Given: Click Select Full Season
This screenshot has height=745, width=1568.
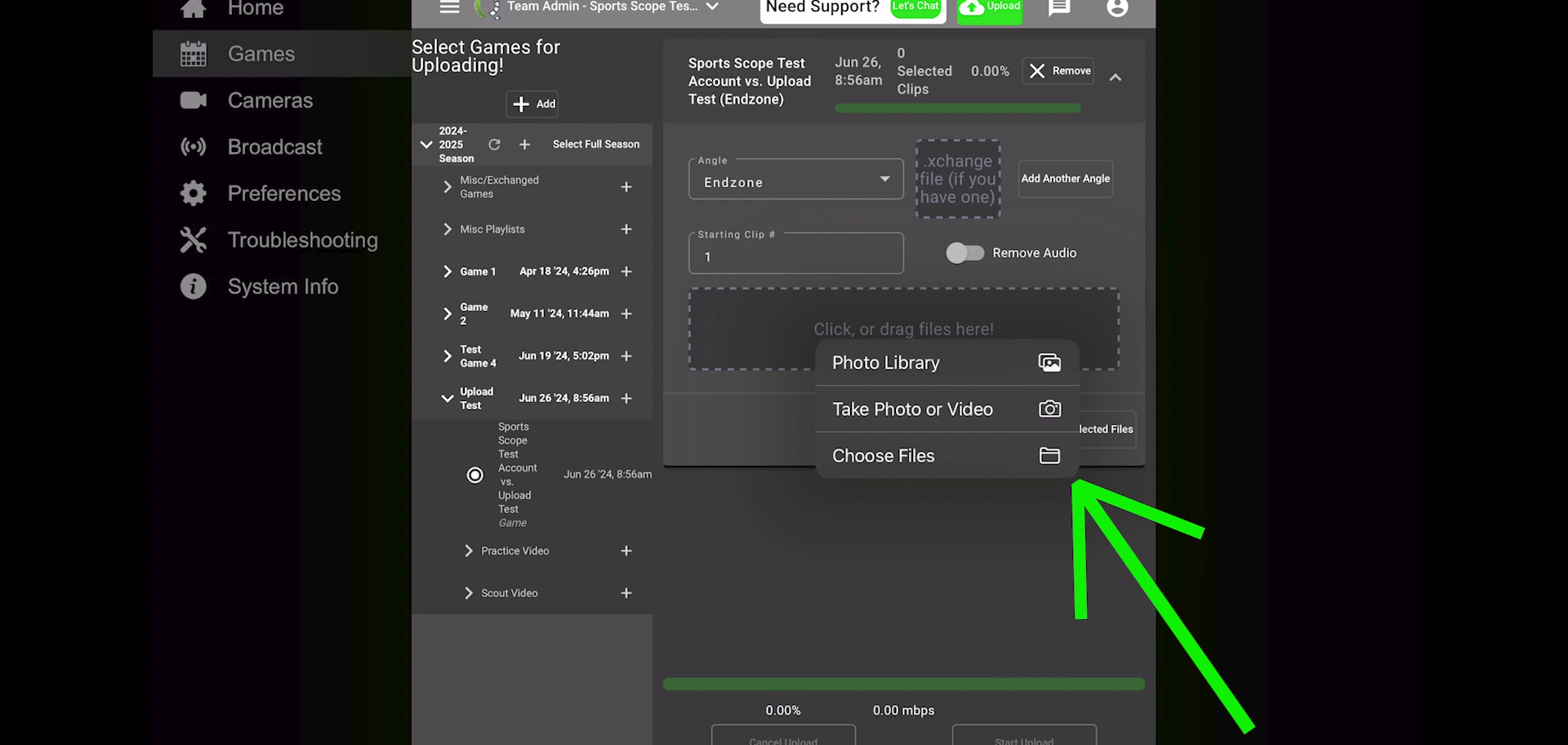Looking at the screenshot, I should point(596,145).
